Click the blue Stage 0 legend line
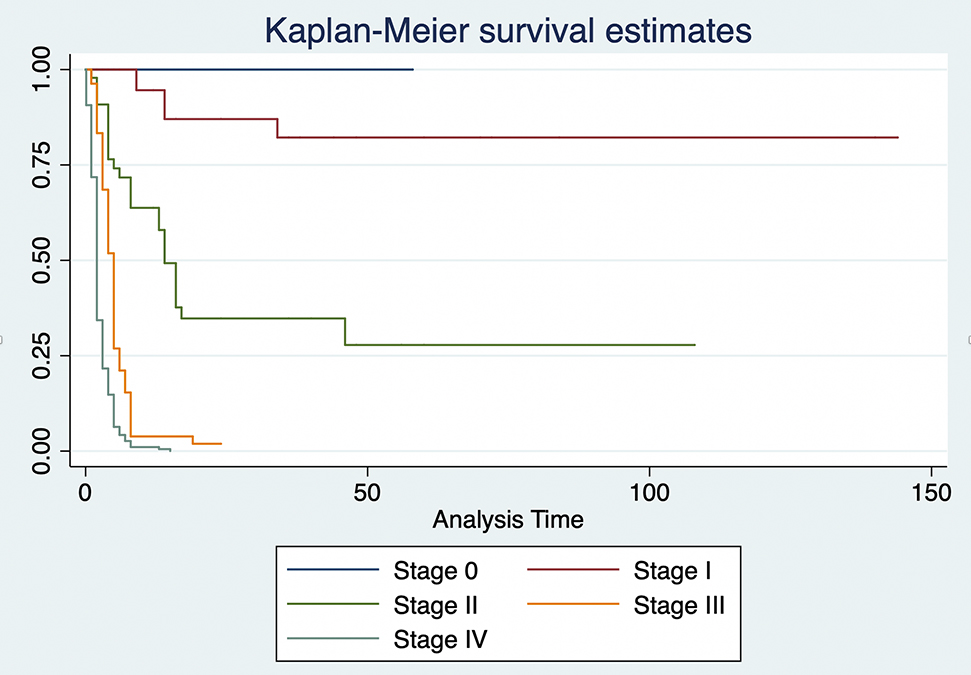 pyautogui.click(x=333, y=571)
